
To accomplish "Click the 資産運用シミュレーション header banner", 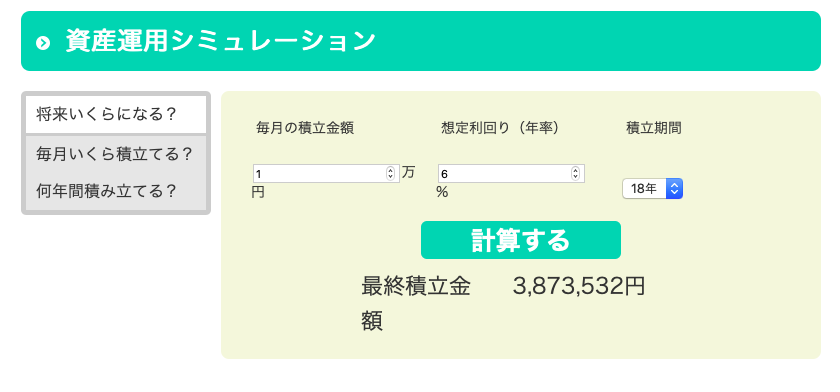I will click(421, 41).
